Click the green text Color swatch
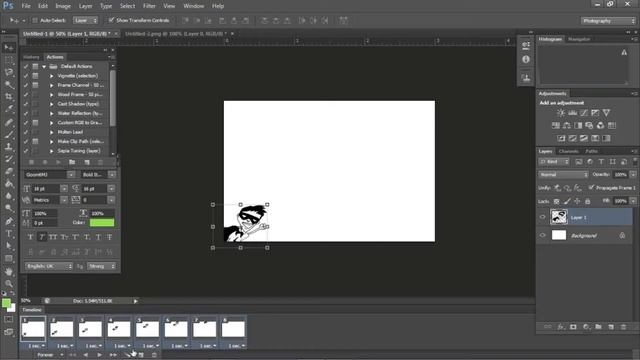Viewport: 640px width, 360px height. pos(102,222)
